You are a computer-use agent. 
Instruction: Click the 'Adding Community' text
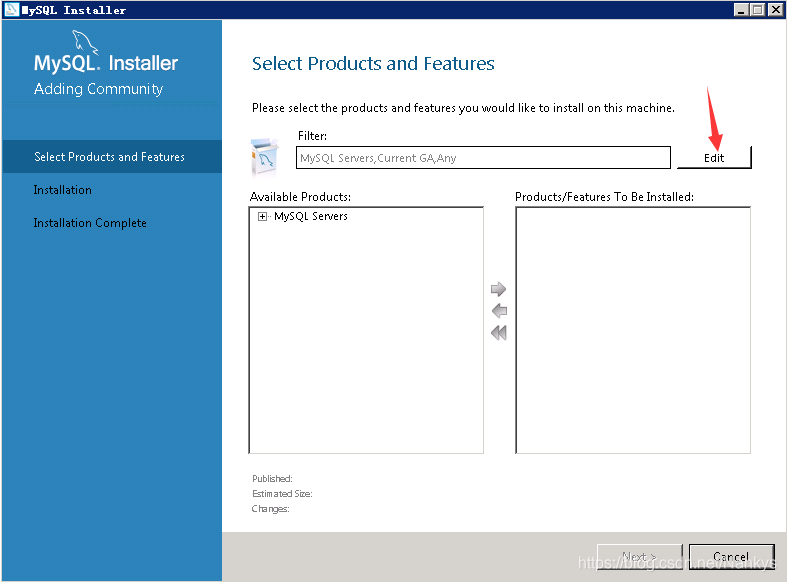(98, 89)
